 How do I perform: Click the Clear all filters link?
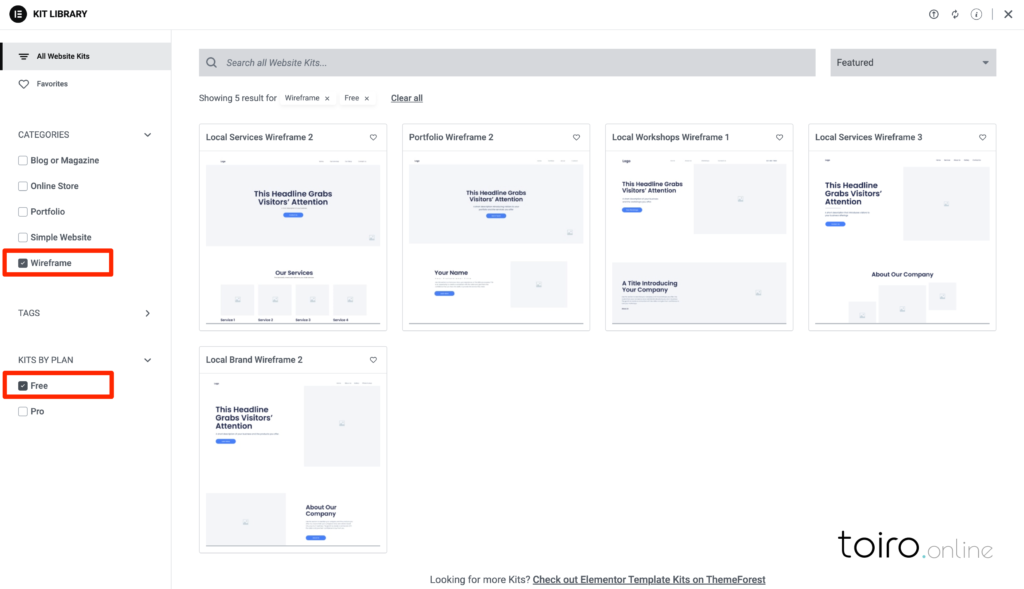tap(406, 98)
